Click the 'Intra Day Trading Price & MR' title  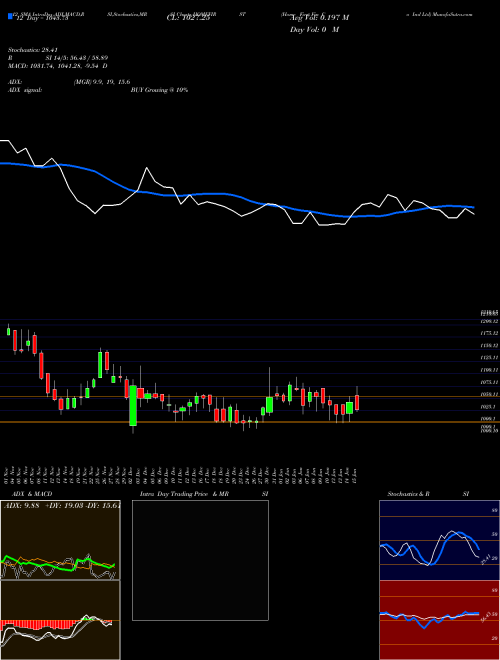tap(184, 494)
